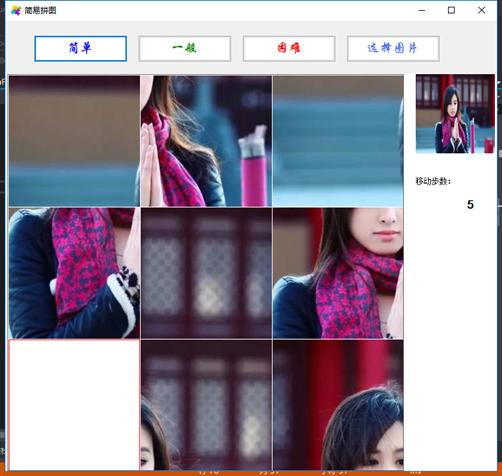This screenshot has height=476, width=502.
Task: Click the 移动步数 label
Action: [x=433, y=181]
